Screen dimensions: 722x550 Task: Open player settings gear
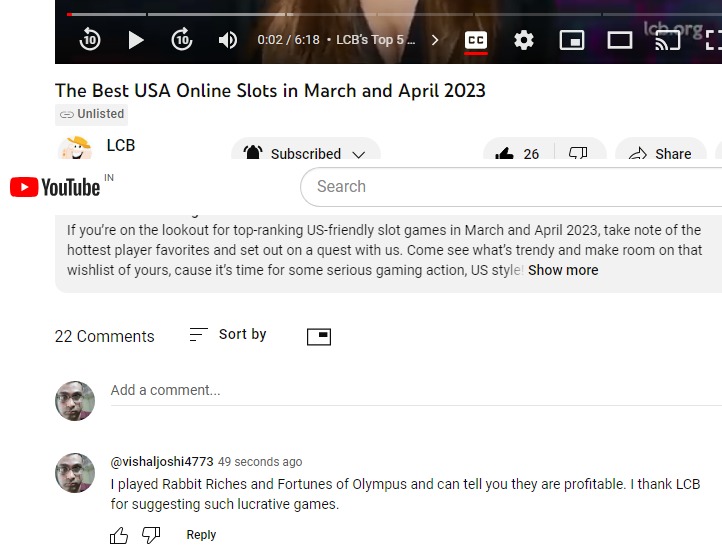(x=524, y=40)
